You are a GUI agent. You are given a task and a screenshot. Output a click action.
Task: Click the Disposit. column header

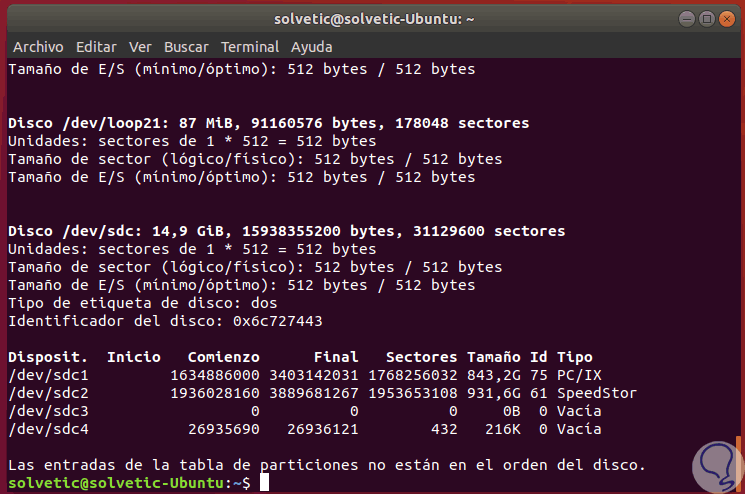click(48, 357)
